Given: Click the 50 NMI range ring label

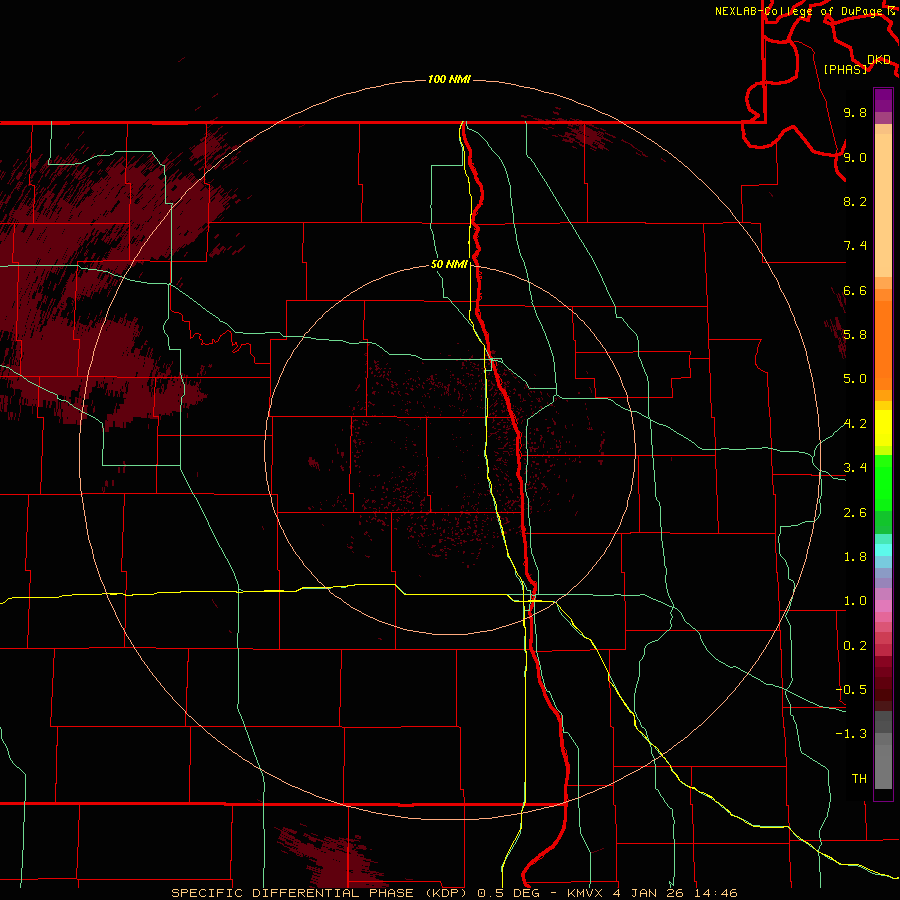Looking at the screenshot, I should (449, 264).
